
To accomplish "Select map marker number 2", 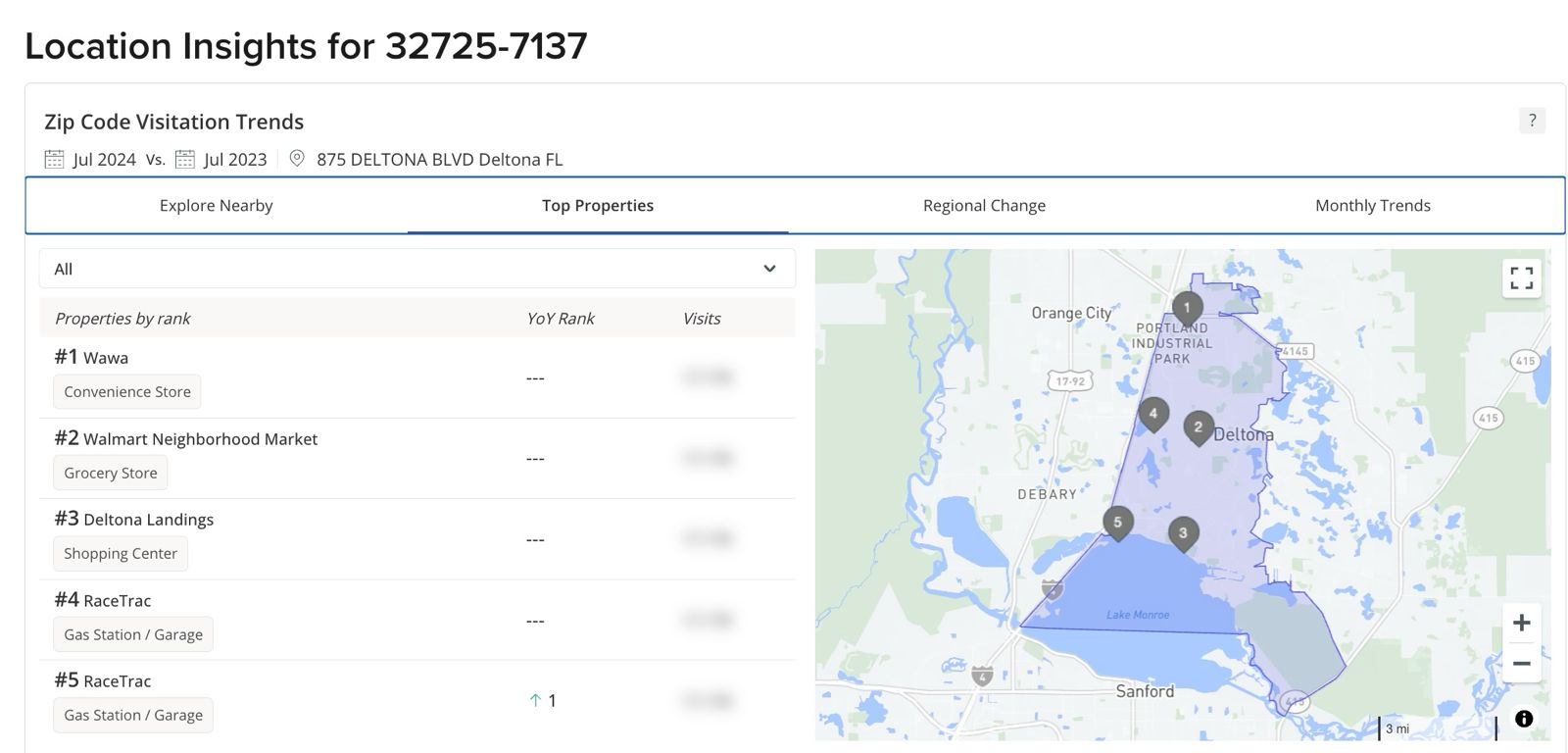I will click(x=1198, y=429).
